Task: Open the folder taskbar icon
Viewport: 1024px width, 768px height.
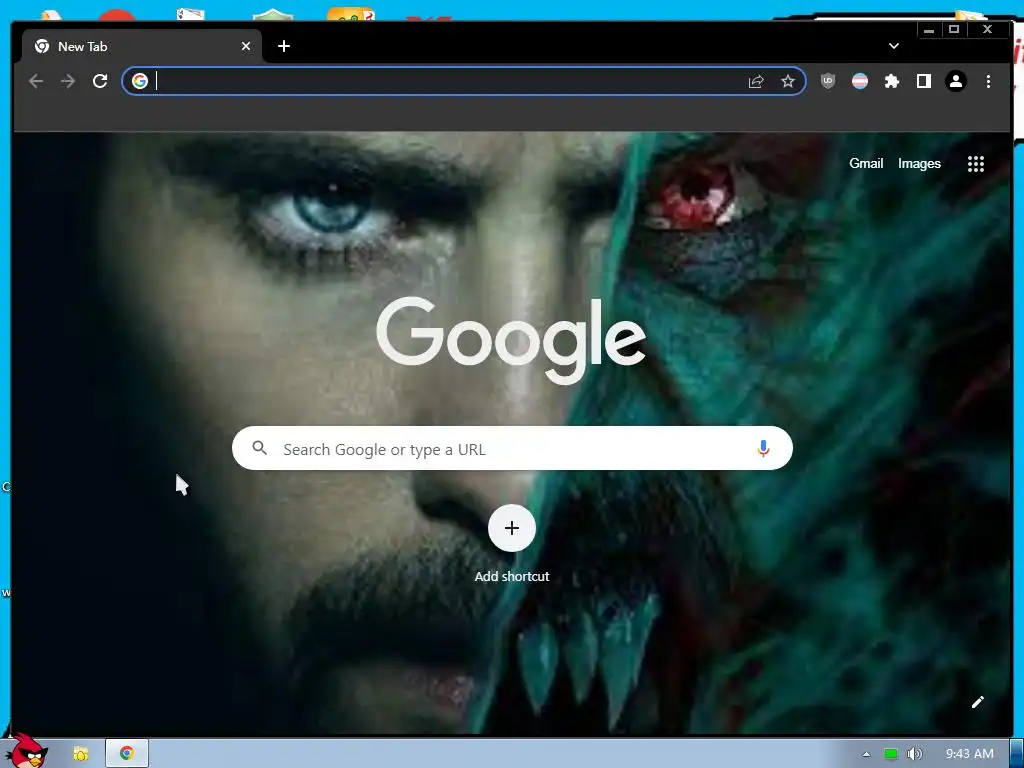Action: [x=80, y=754]
